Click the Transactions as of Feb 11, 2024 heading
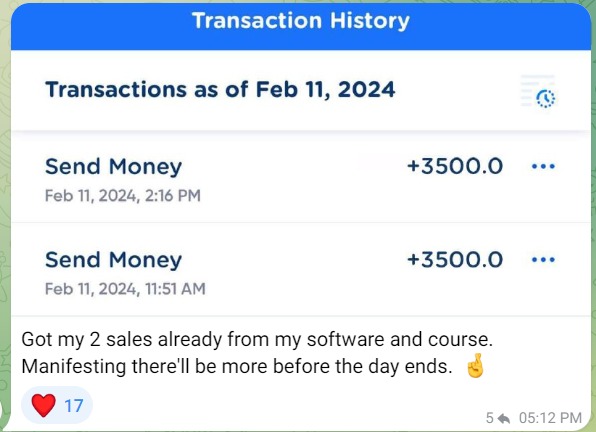This screenshot has height=432, width=596. pos(220,90)
